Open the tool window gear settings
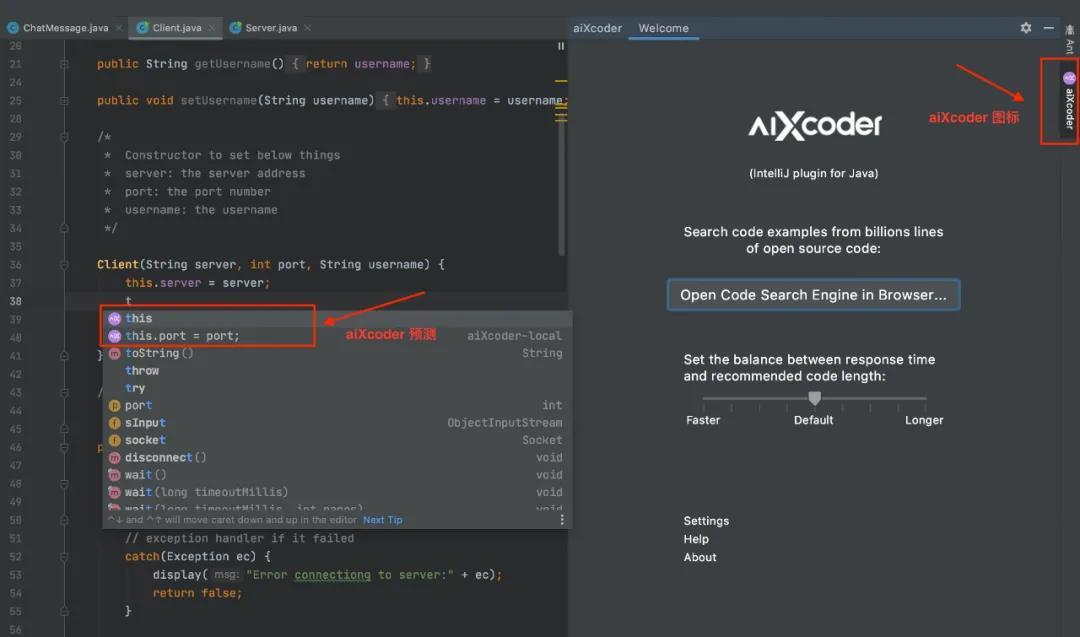The image size is (1080, 637). (x=1026, y=28)
